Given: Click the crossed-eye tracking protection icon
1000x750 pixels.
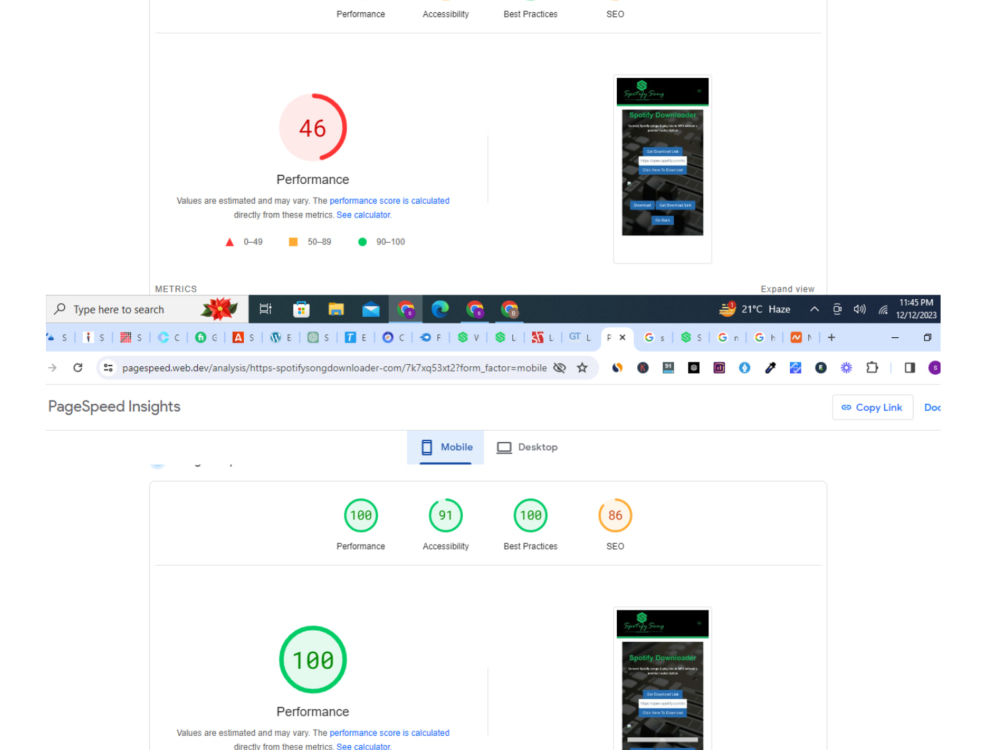Looking at the screenshot, I should coord(559,368).
